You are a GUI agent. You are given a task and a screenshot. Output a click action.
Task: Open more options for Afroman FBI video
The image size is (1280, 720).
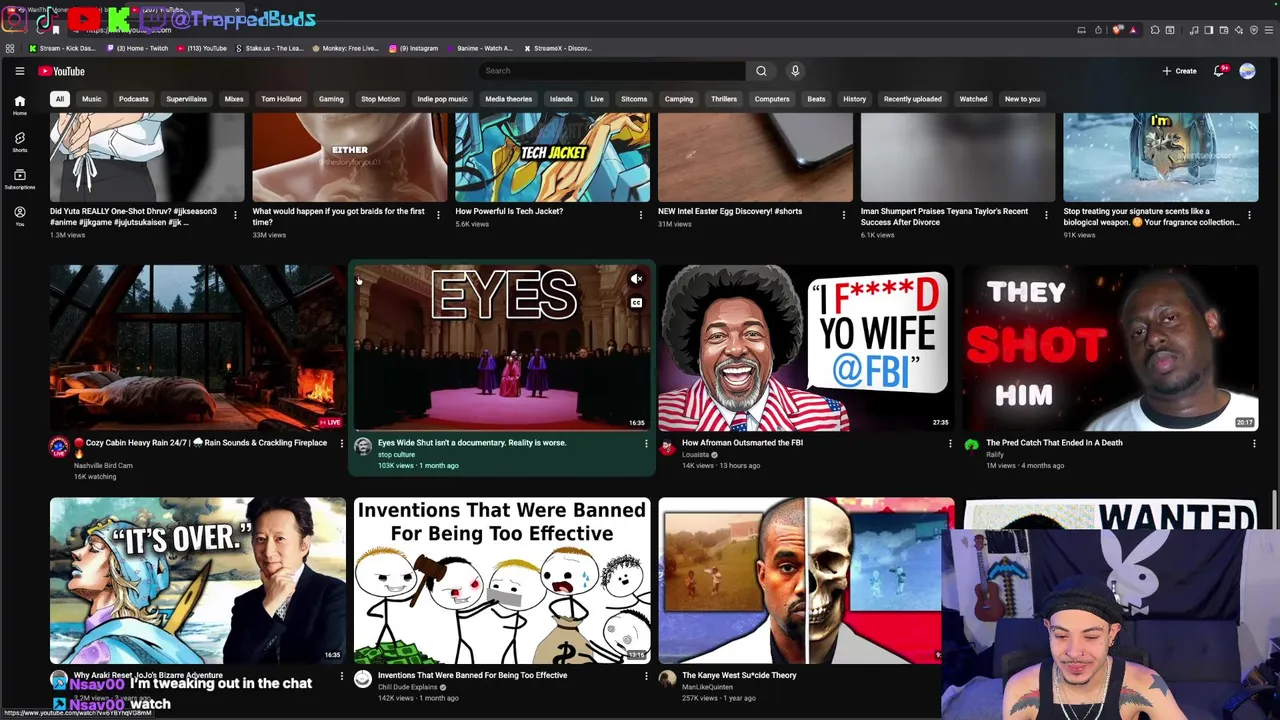(x=950, y=443)
